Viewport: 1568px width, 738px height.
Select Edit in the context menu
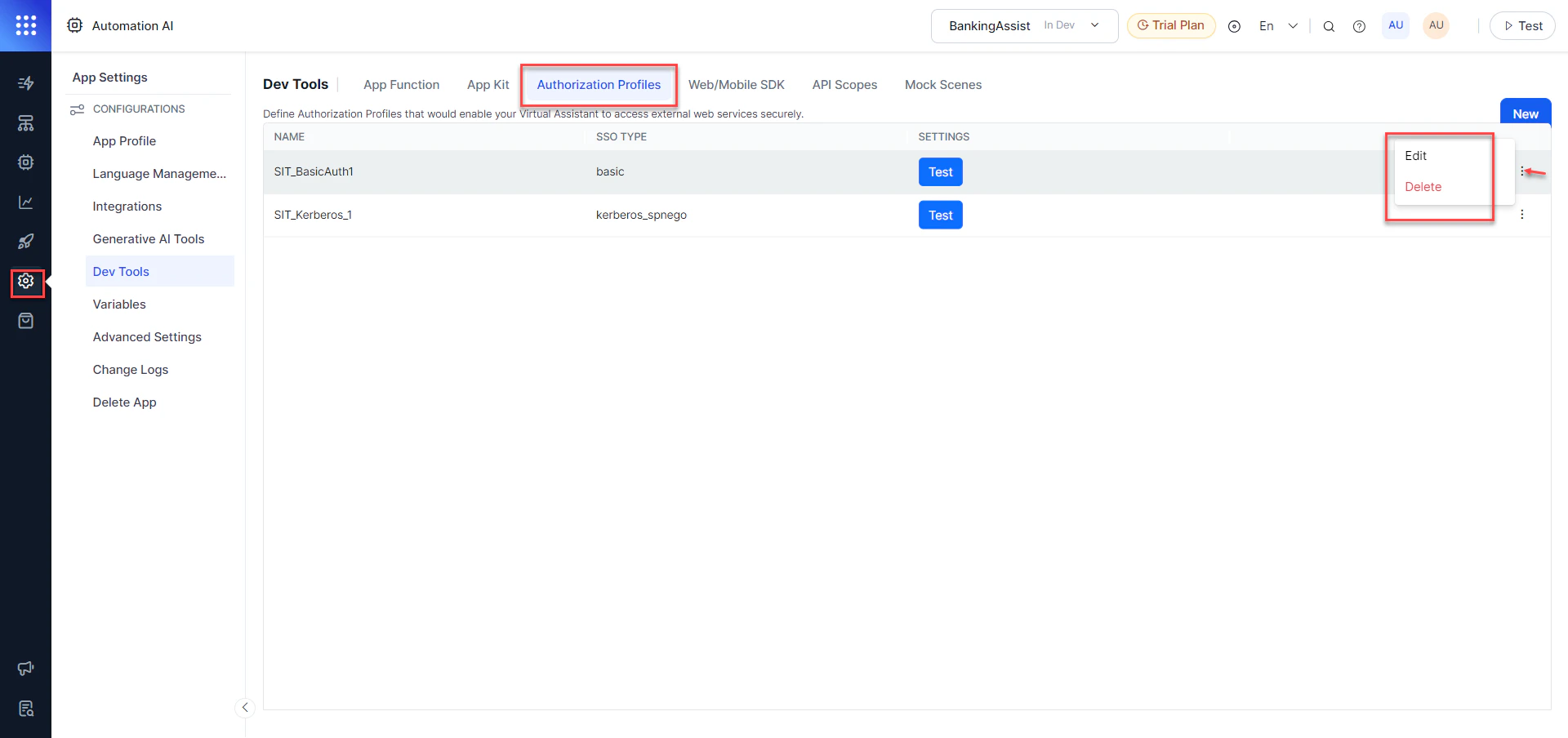1416,155
